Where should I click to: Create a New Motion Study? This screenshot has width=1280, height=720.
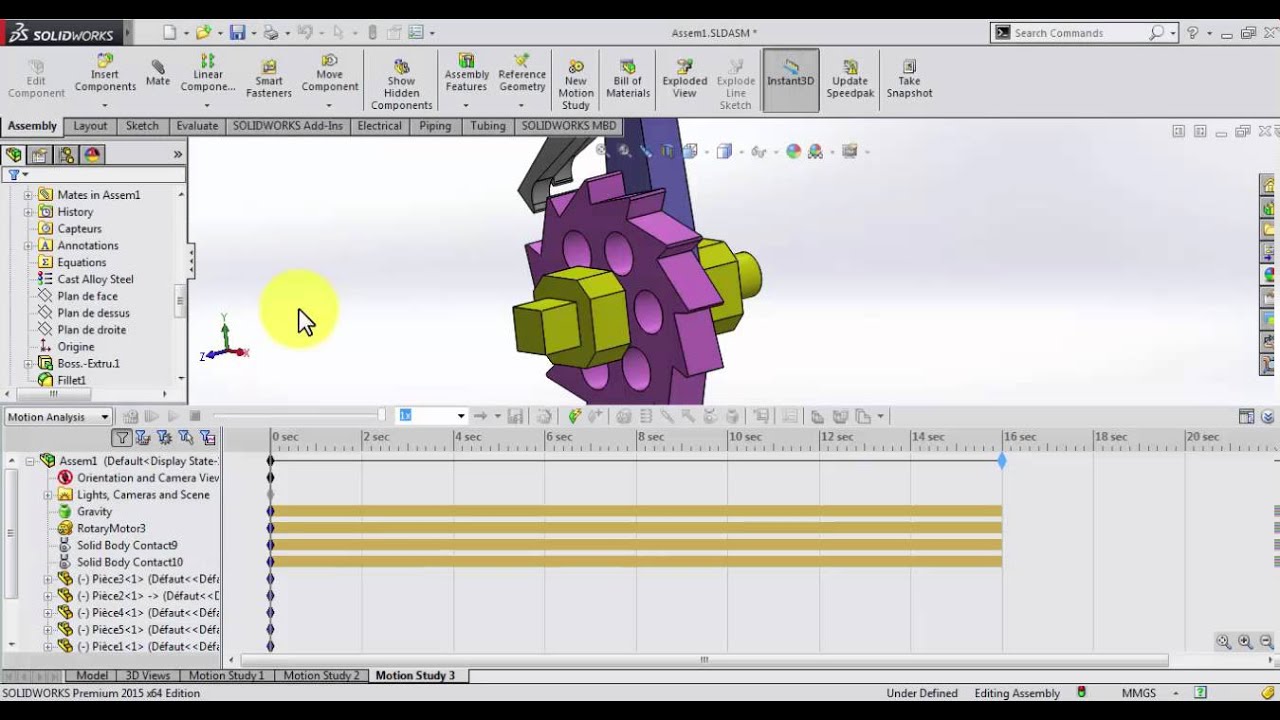576,86
